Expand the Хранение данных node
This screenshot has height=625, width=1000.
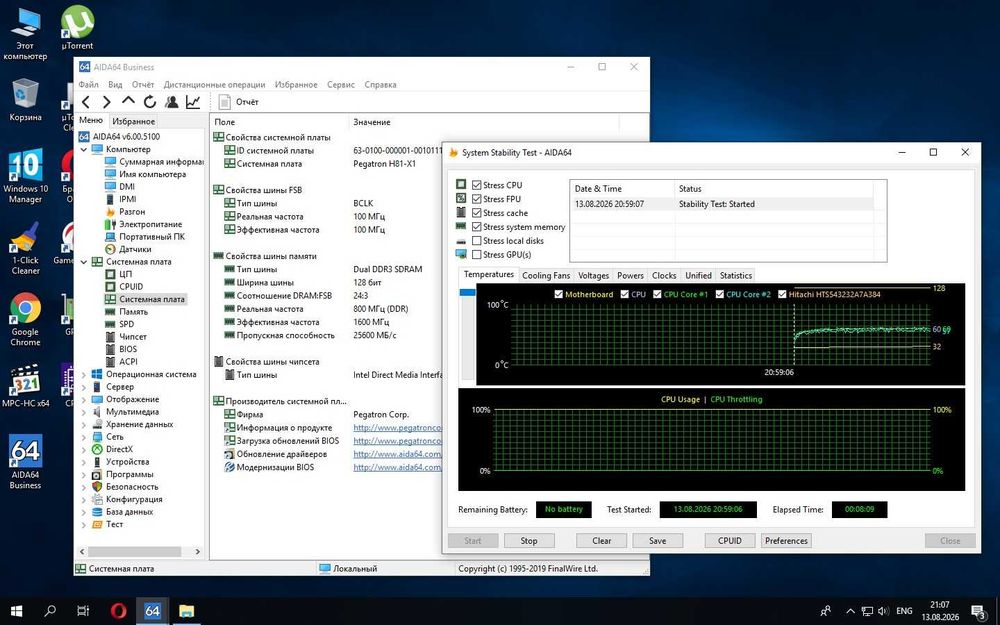(84, 424)
